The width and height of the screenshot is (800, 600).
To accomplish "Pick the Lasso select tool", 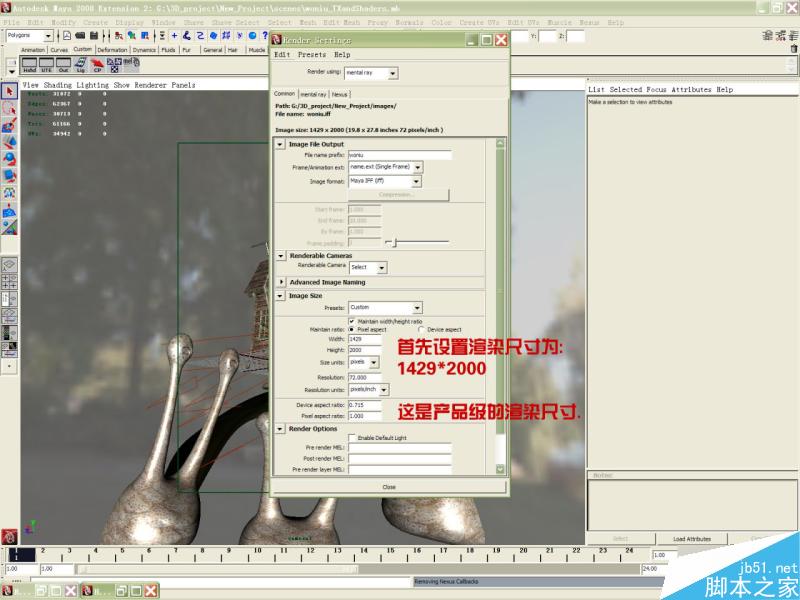I will (x=9, y=108).
